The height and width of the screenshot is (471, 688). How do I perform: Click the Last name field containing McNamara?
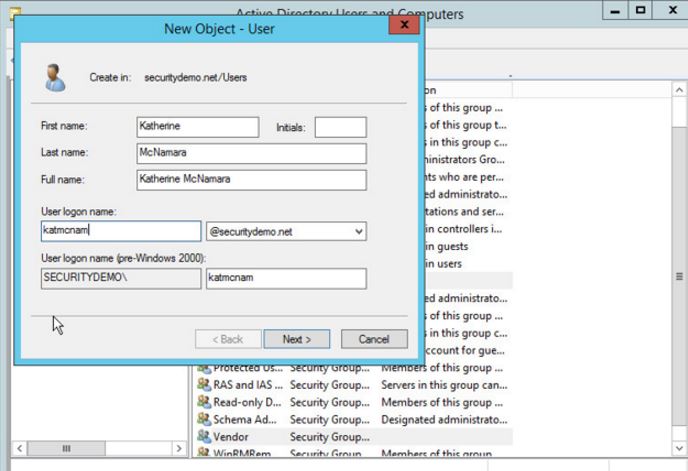coord(251,153)
